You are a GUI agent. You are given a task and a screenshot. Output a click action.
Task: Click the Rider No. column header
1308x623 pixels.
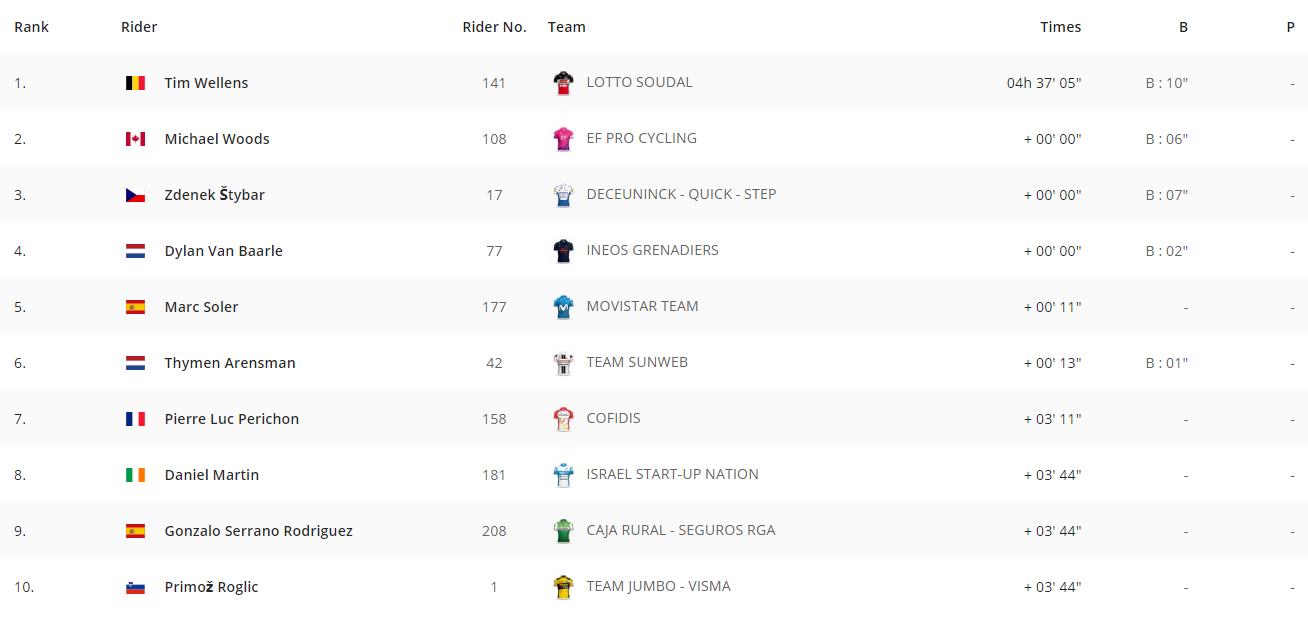pos(494,27)
